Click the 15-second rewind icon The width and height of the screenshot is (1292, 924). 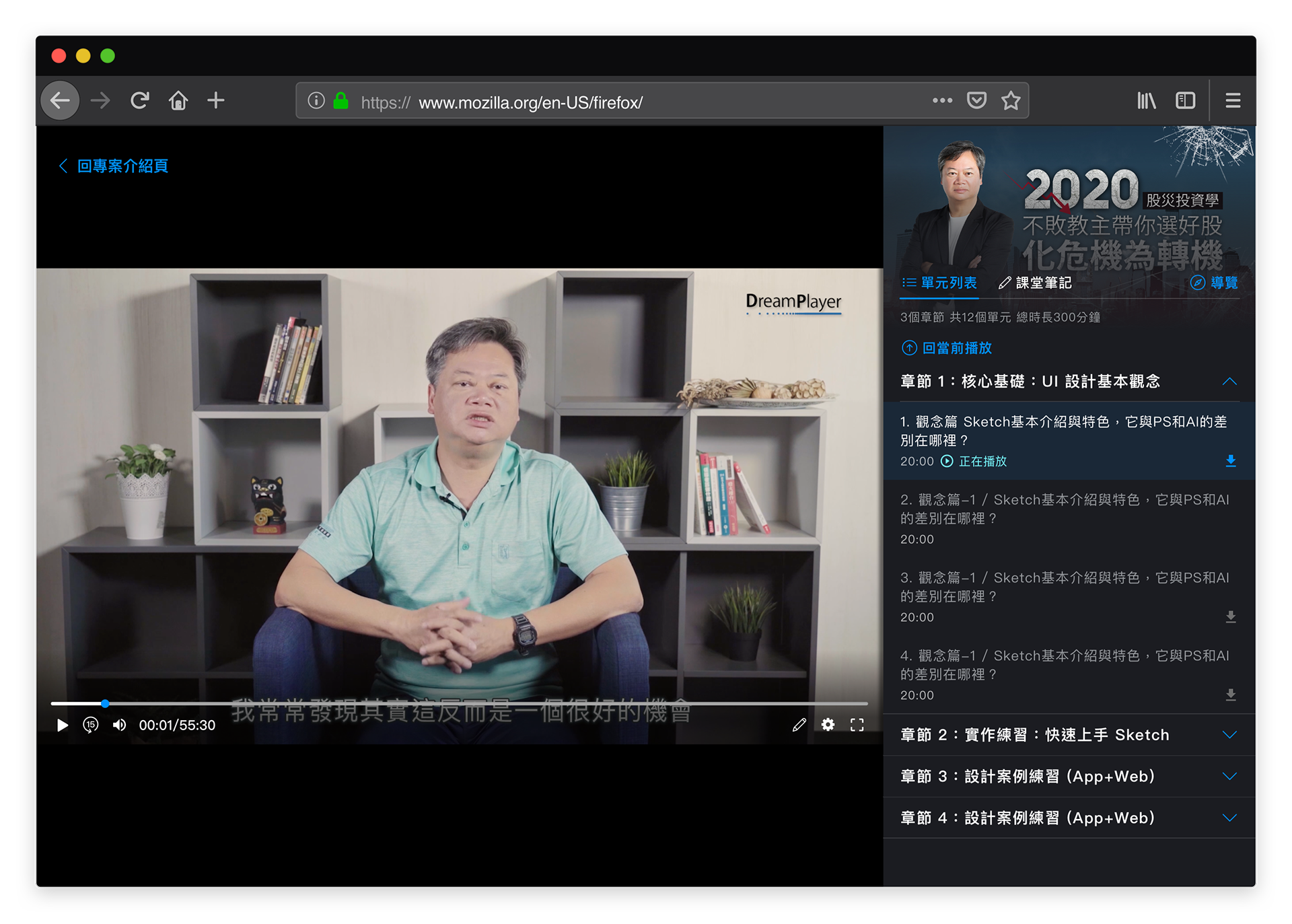(x=91, y=725)
